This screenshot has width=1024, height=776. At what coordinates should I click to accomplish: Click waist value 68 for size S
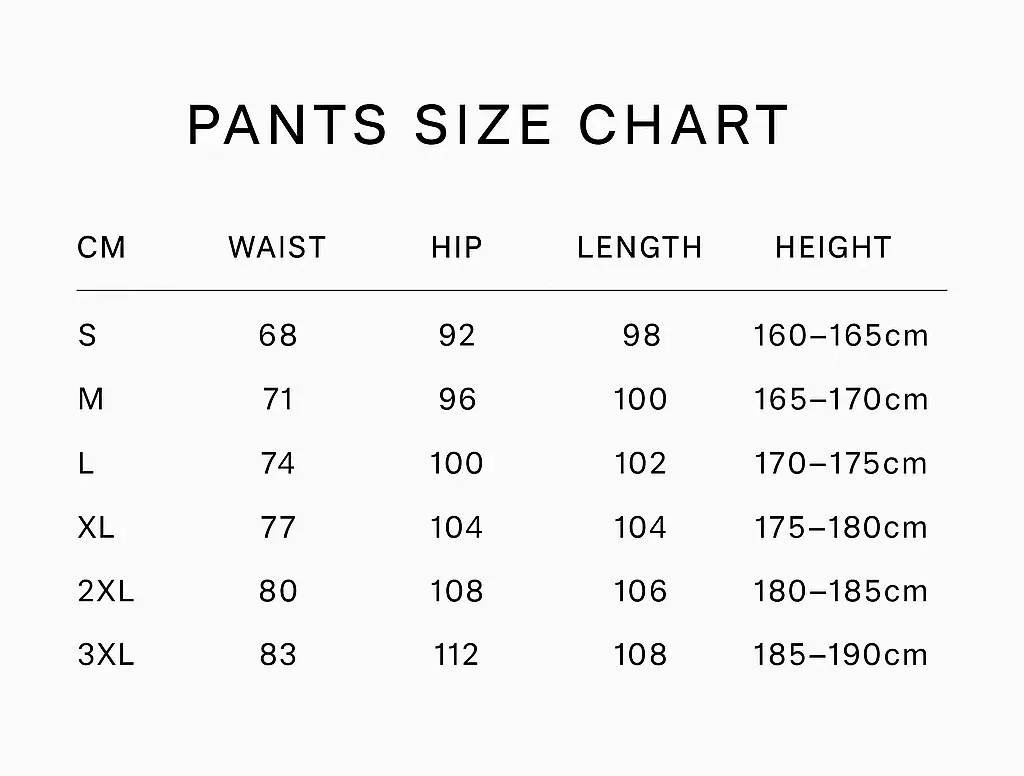pyautogui.click(x=278, y=335)
